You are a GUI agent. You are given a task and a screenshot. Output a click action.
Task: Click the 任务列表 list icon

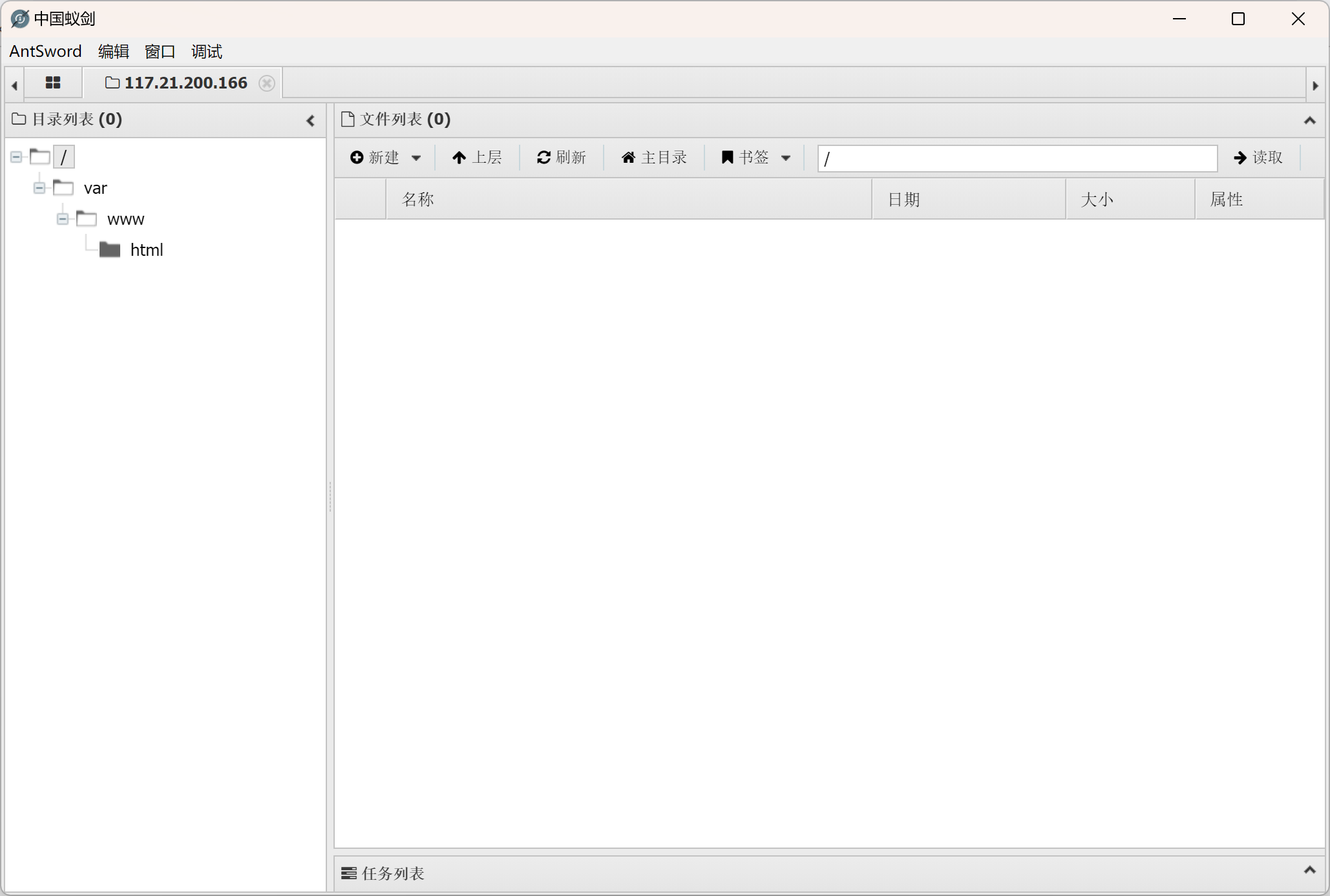[x=349, y=873]
